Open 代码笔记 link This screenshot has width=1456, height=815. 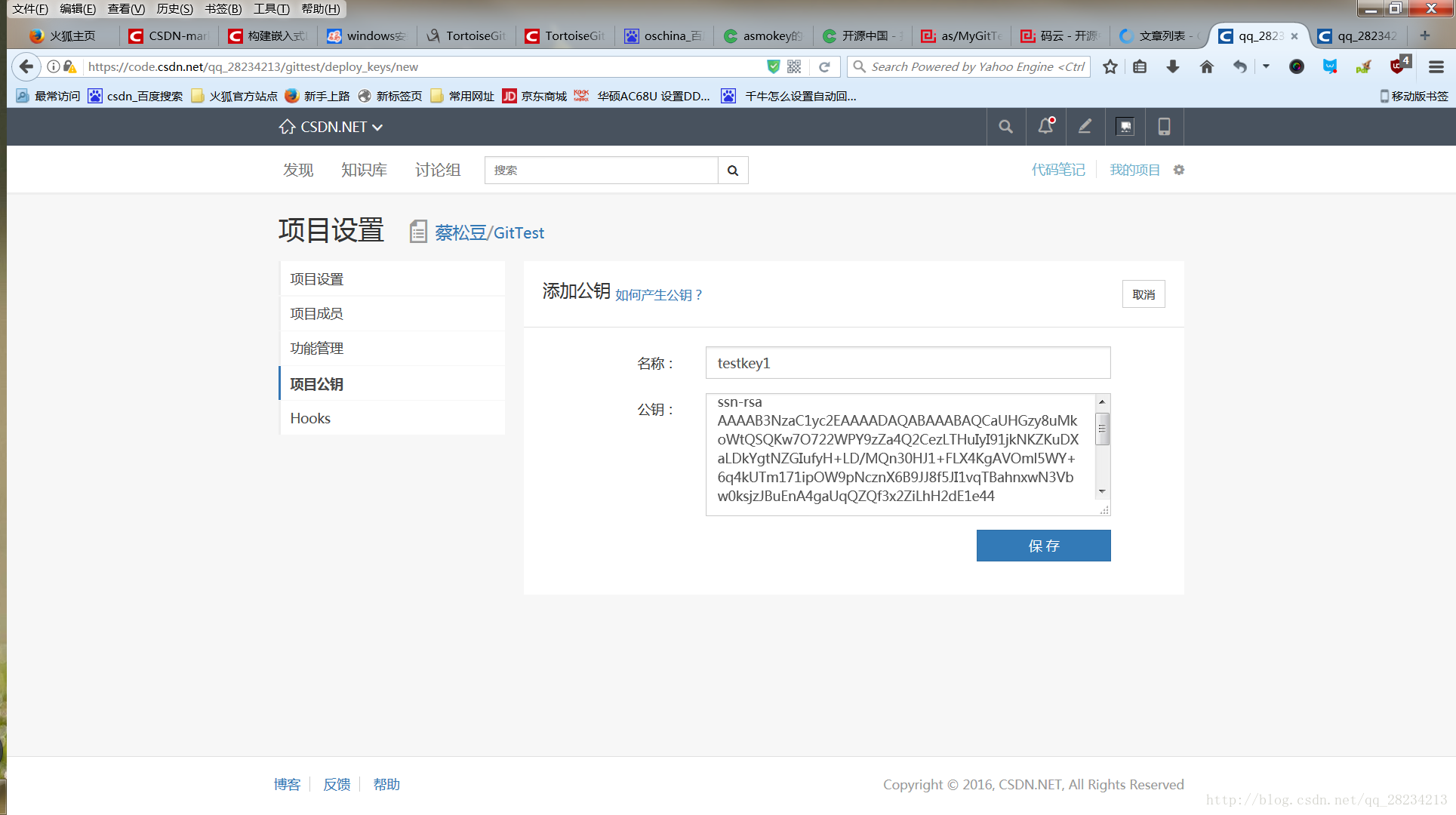[1058, 170]
